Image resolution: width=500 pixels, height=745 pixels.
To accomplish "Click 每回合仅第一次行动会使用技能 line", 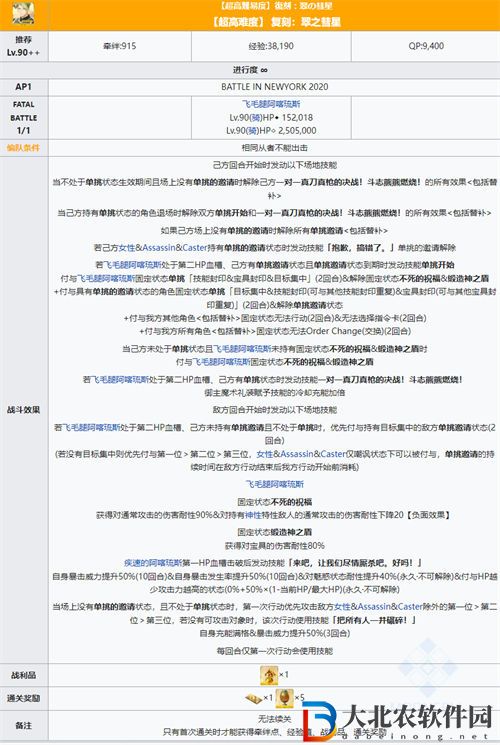I will [x=274, y=651].
